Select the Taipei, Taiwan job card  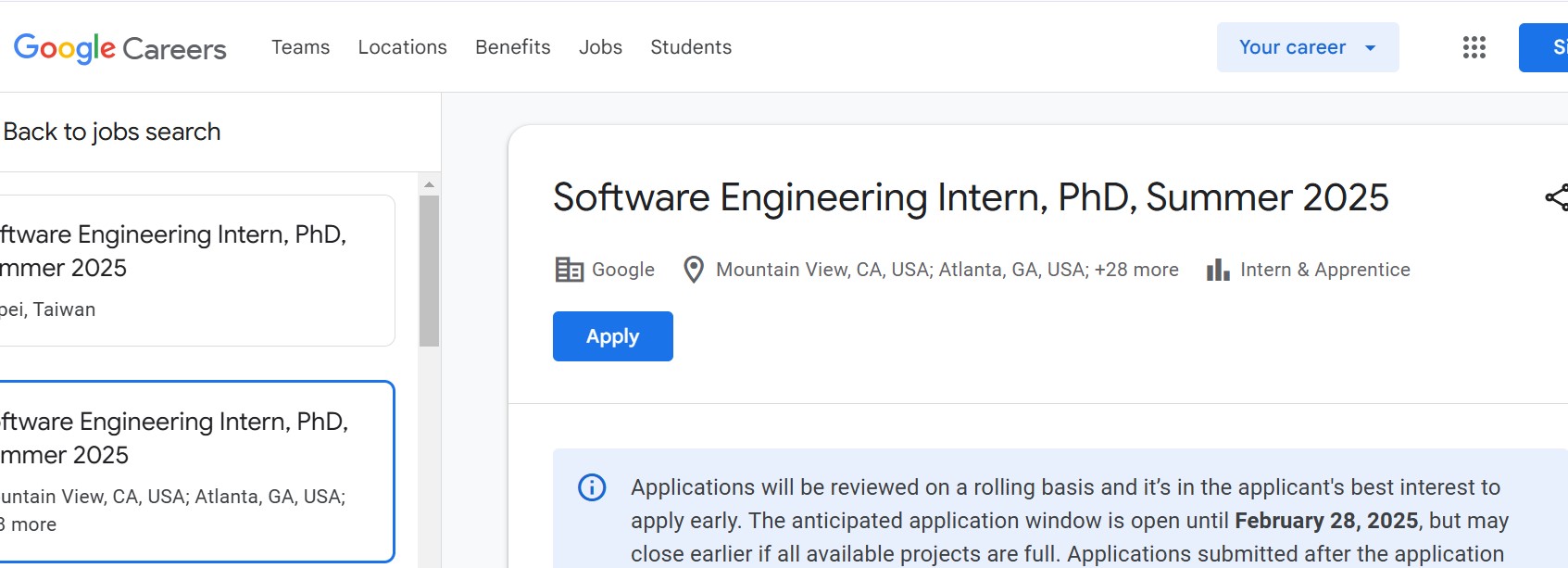tap(185, 271)
